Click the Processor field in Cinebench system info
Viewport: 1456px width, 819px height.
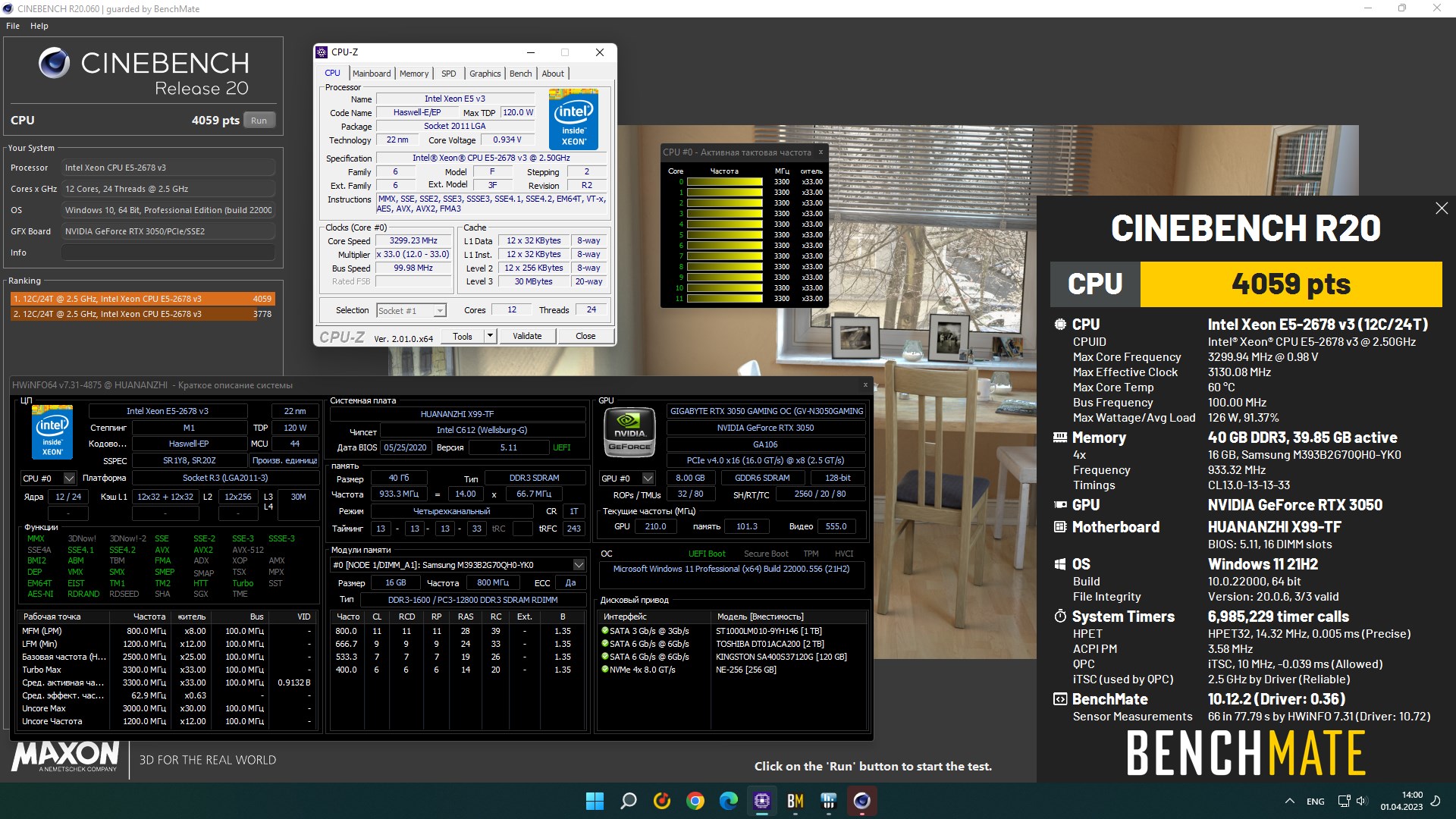coord(168,168)
